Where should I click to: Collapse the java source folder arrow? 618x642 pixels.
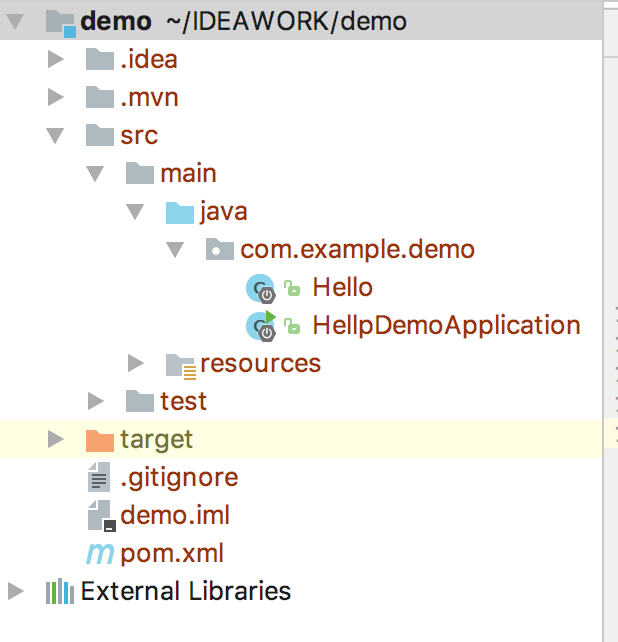pos(135,212)
